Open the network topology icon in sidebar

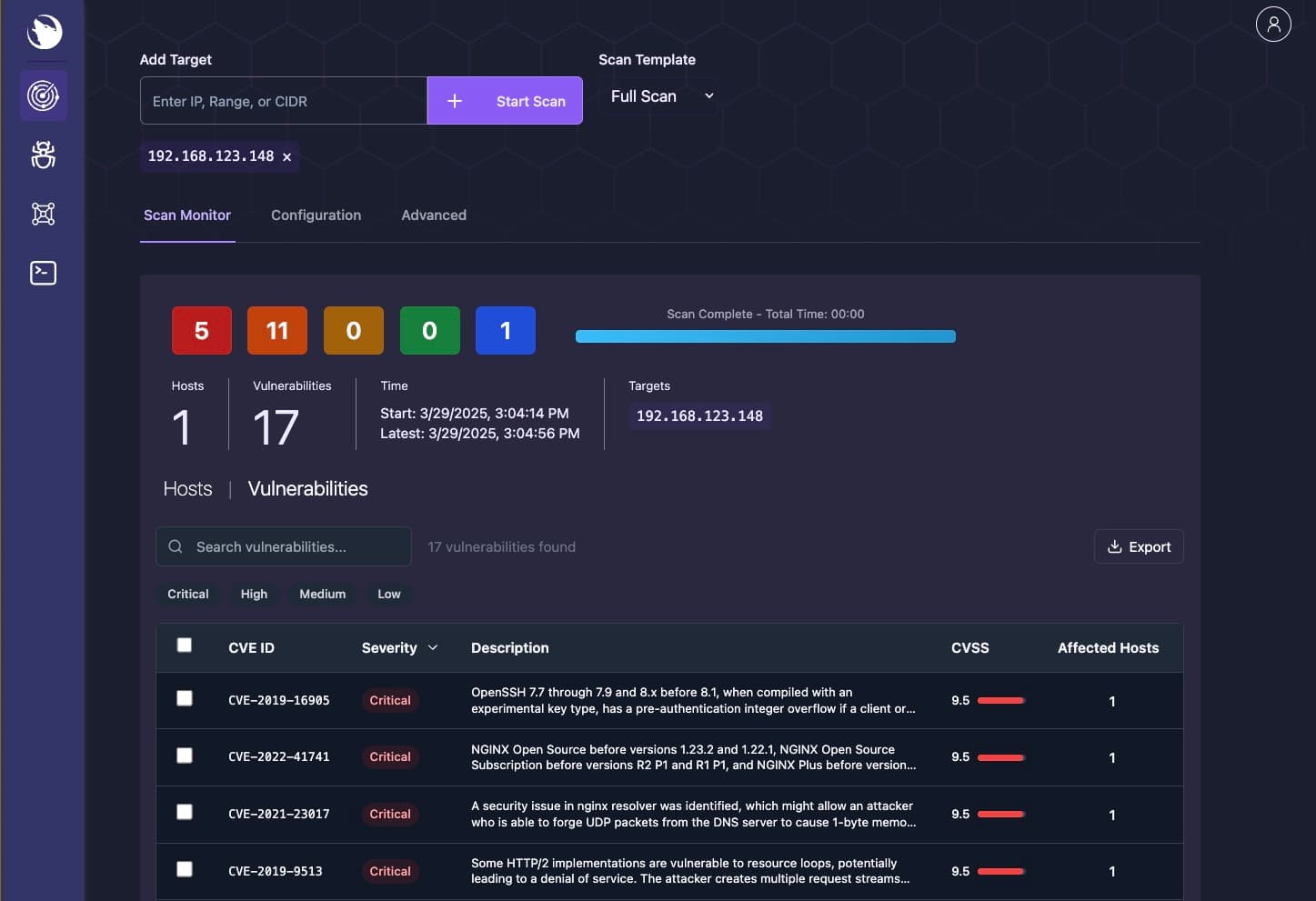click(x=42, y=214)
